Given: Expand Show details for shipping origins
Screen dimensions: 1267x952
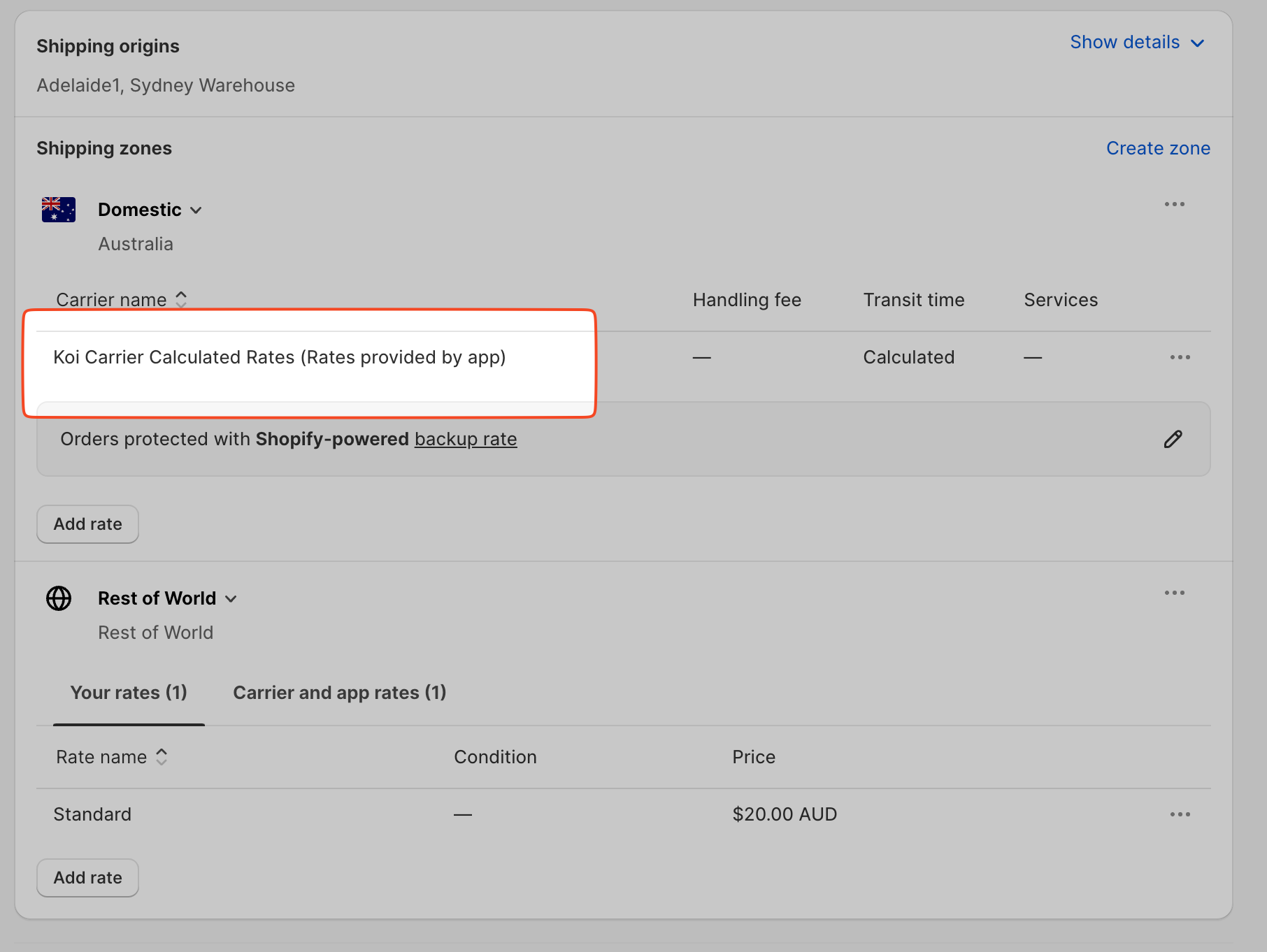Looking at the screenshot, I should pos(1136,43).
